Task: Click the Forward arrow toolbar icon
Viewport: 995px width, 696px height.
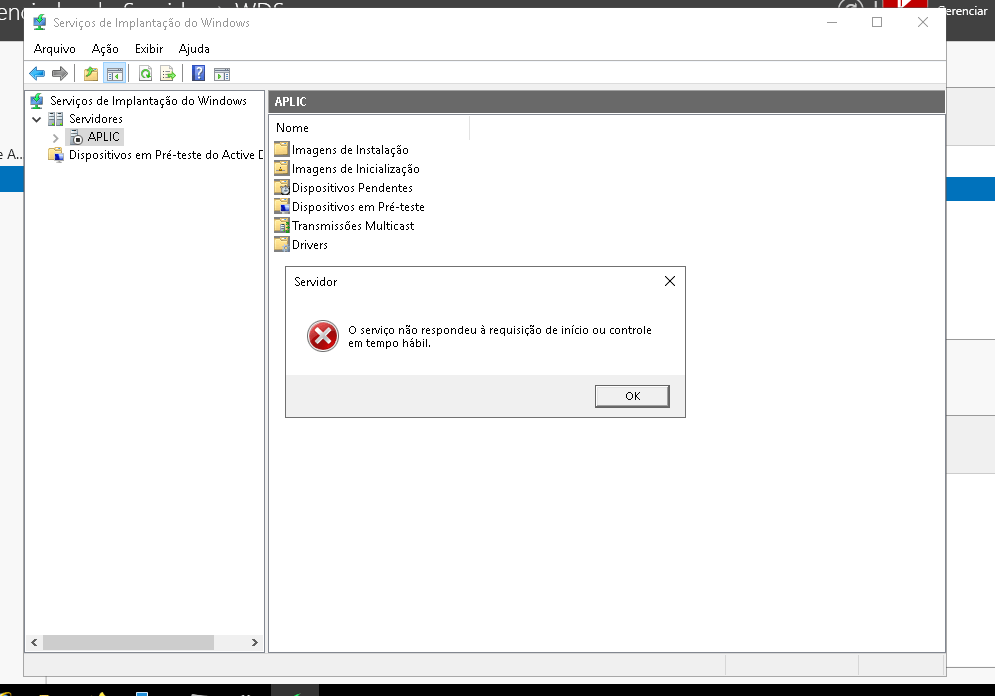Action: pyautogui.click(x=60, y=74)
